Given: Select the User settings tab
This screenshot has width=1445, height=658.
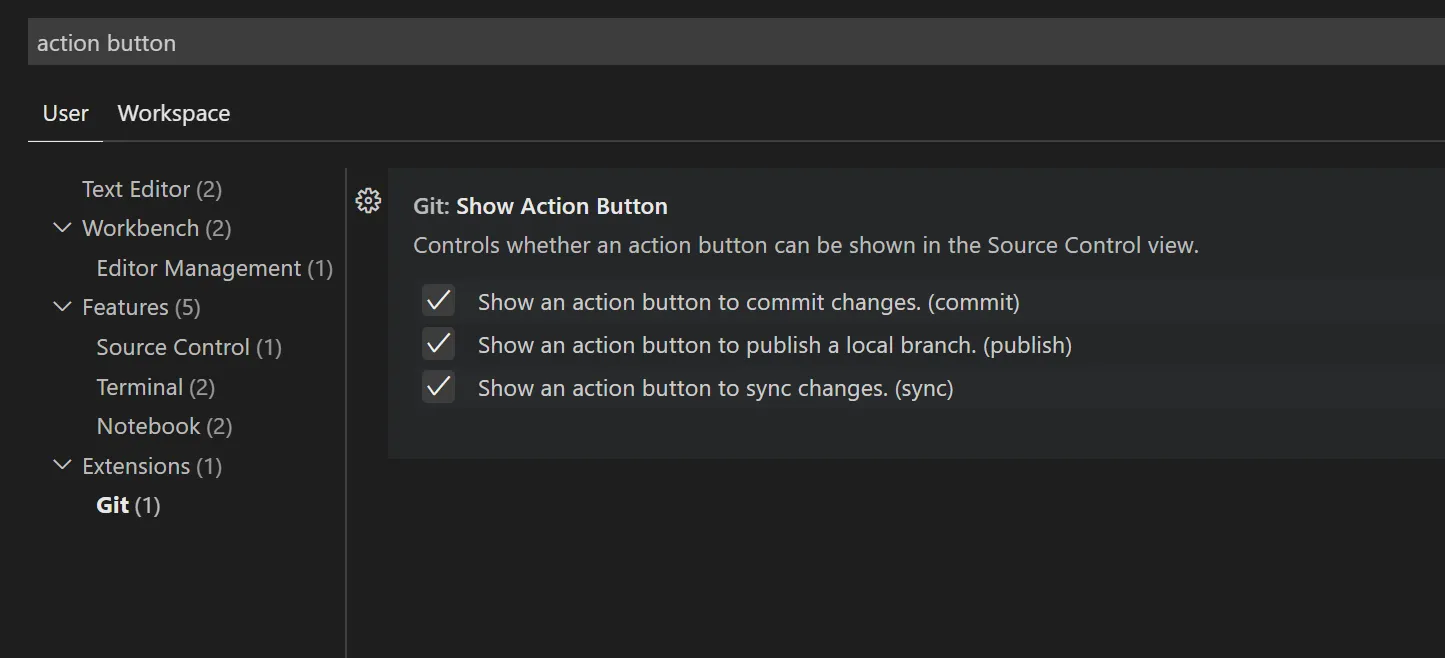Looking at the screenshot, I should (x=65, y=114).
